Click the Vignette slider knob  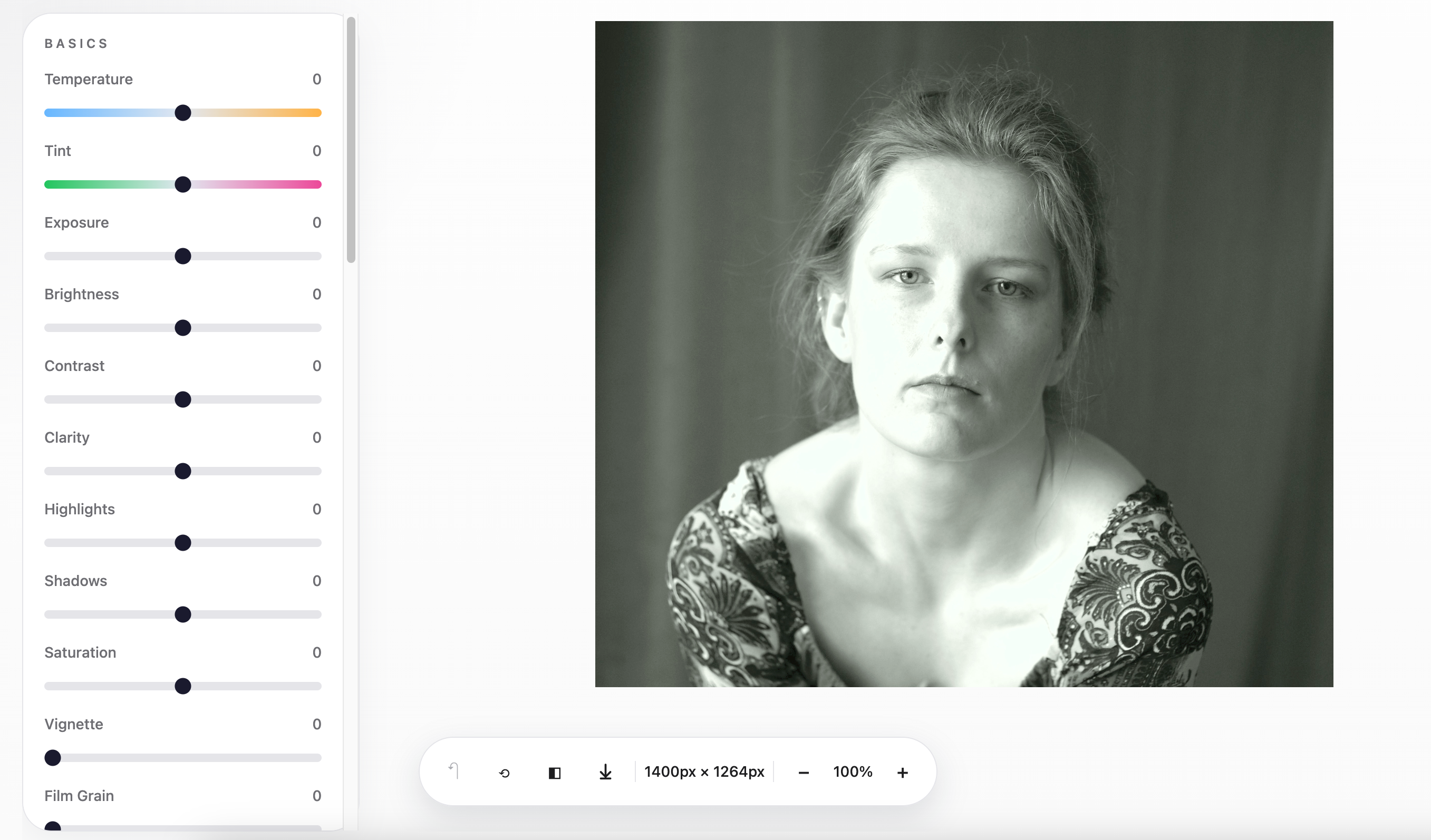pyautogui.click(x=53, y=758)
